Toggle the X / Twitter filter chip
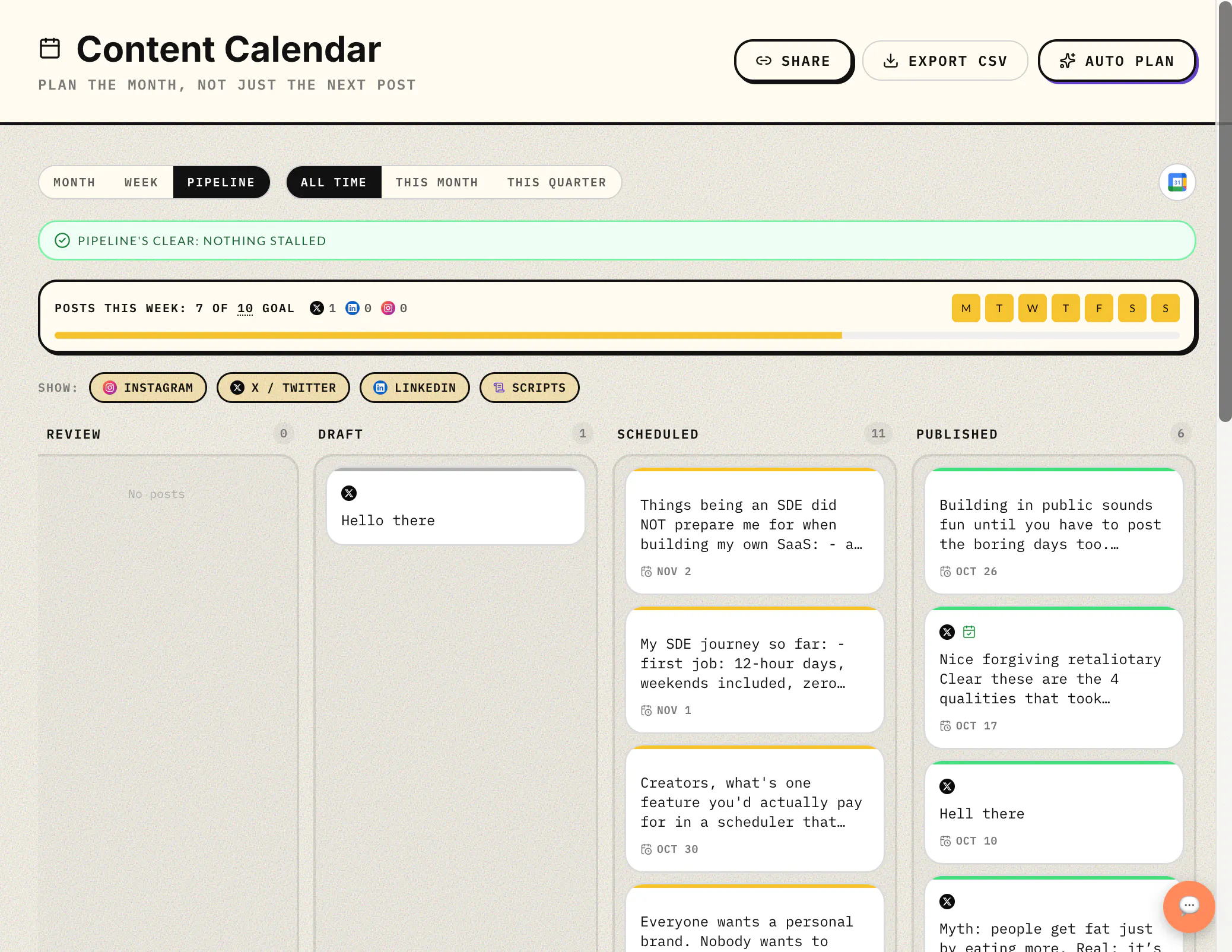Viewport: 1232px width, 952px height. pos(283,388)
